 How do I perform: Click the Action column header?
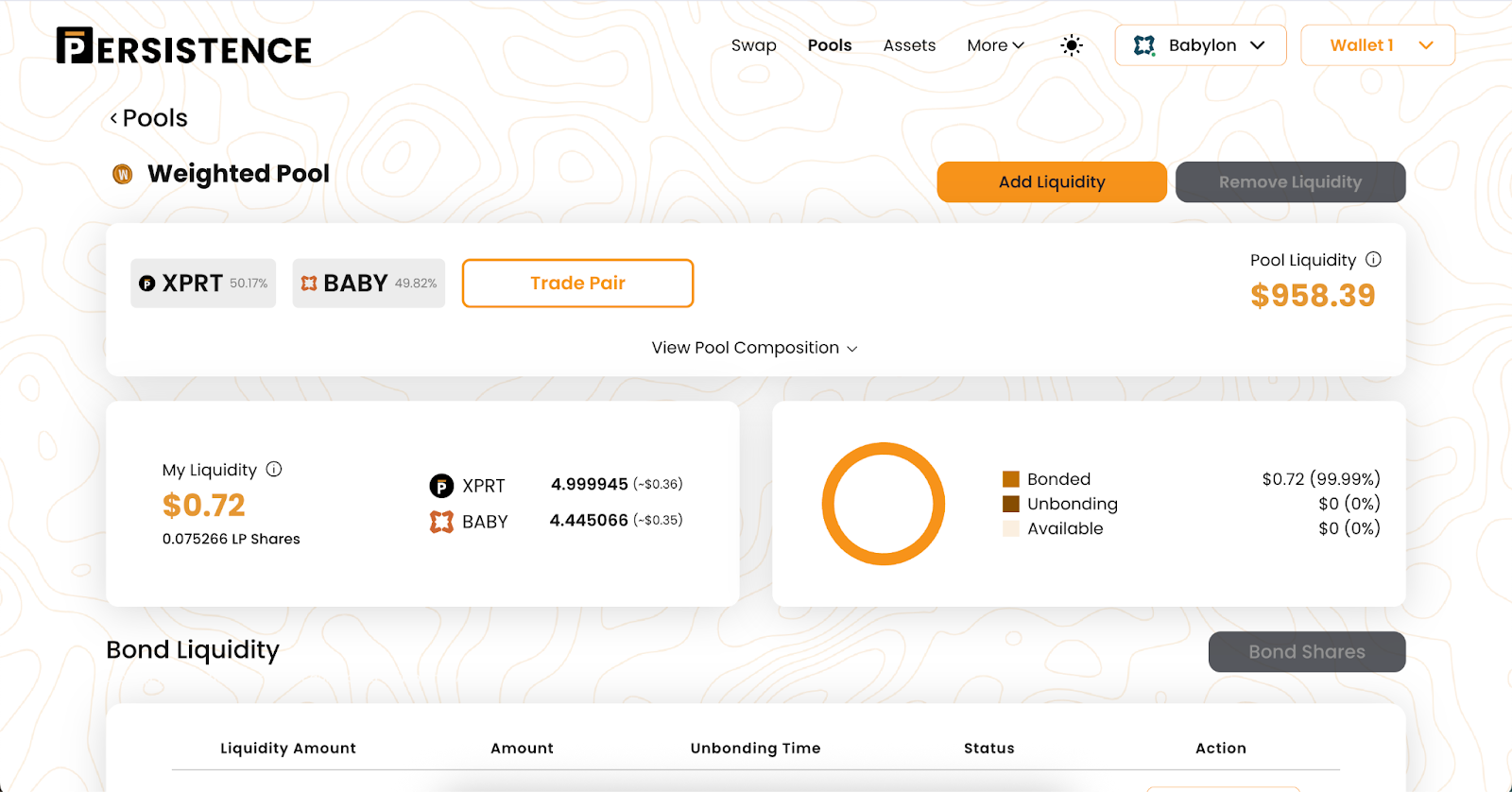1221,749
